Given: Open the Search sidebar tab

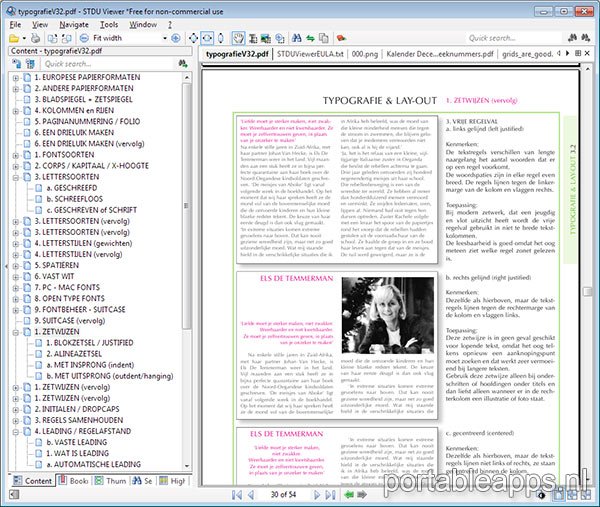Looking at the screenshot, I should point(142,481).
